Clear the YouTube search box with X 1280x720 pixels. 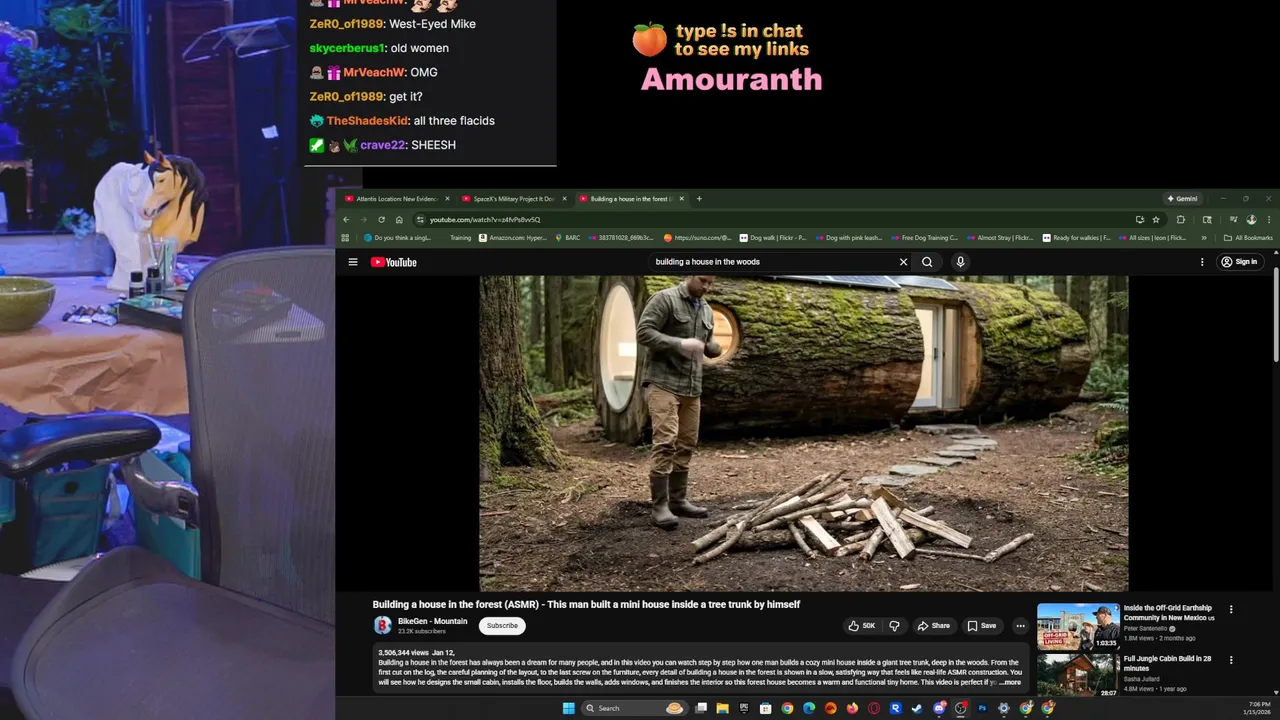click(x=903, y=262)
